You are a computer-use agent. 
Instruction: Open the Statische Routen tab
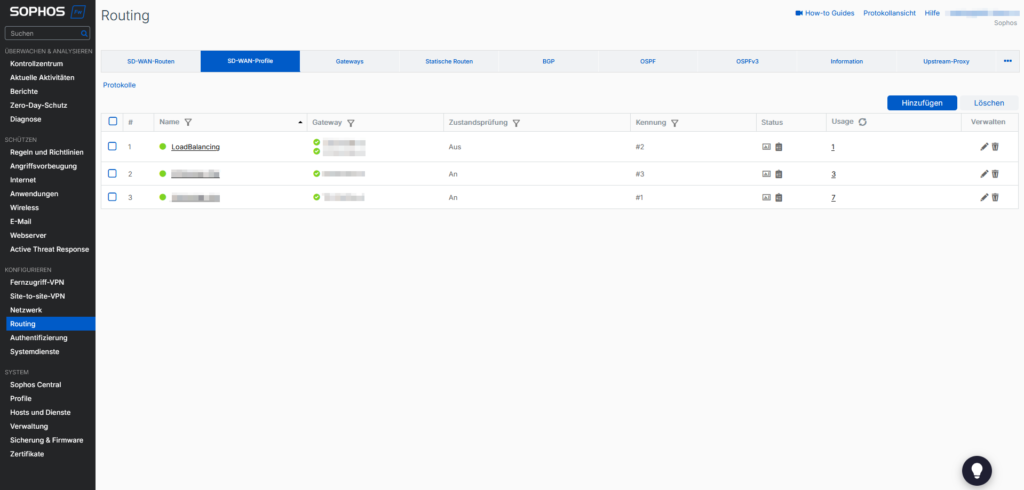(x=448, y=61)
